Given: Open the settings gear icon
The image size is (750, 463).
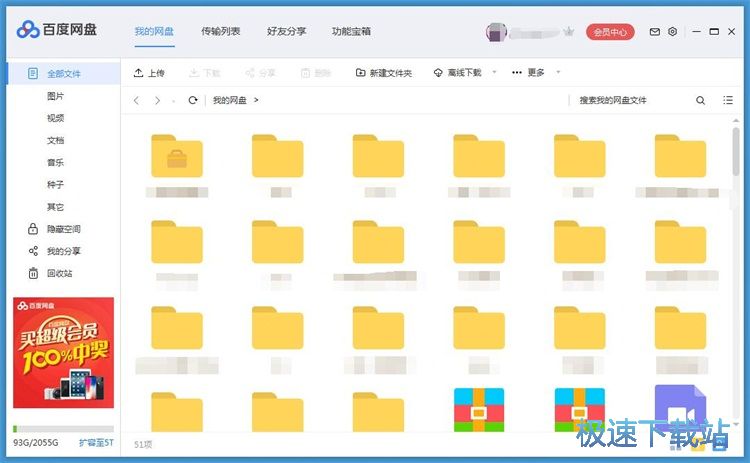Looking at the screenshot, I should click(673, 32).
